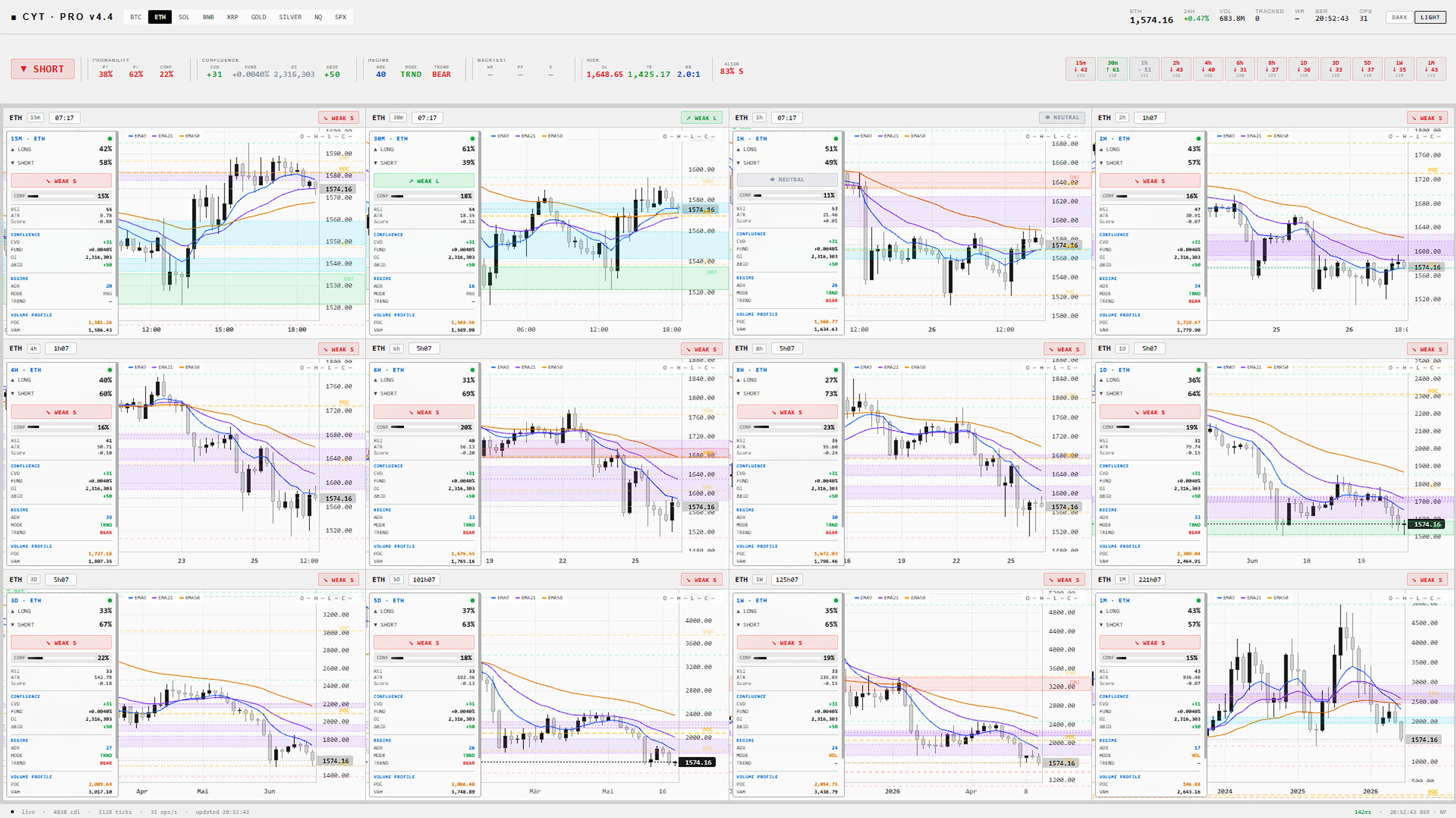Select the green 30m timeframe summary card
This screenshot has width=1456, height=818.
[1112, 69]
